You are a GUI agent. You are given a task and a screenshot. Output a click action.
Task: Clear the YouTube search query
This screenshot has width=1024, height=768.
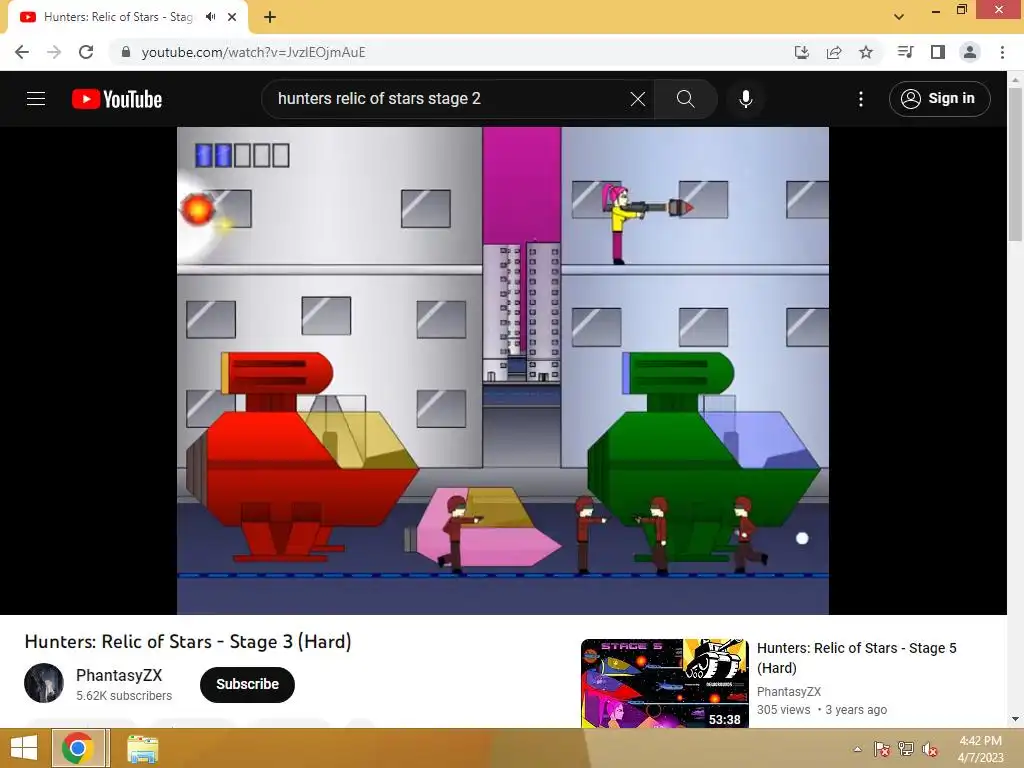point(637,99)
